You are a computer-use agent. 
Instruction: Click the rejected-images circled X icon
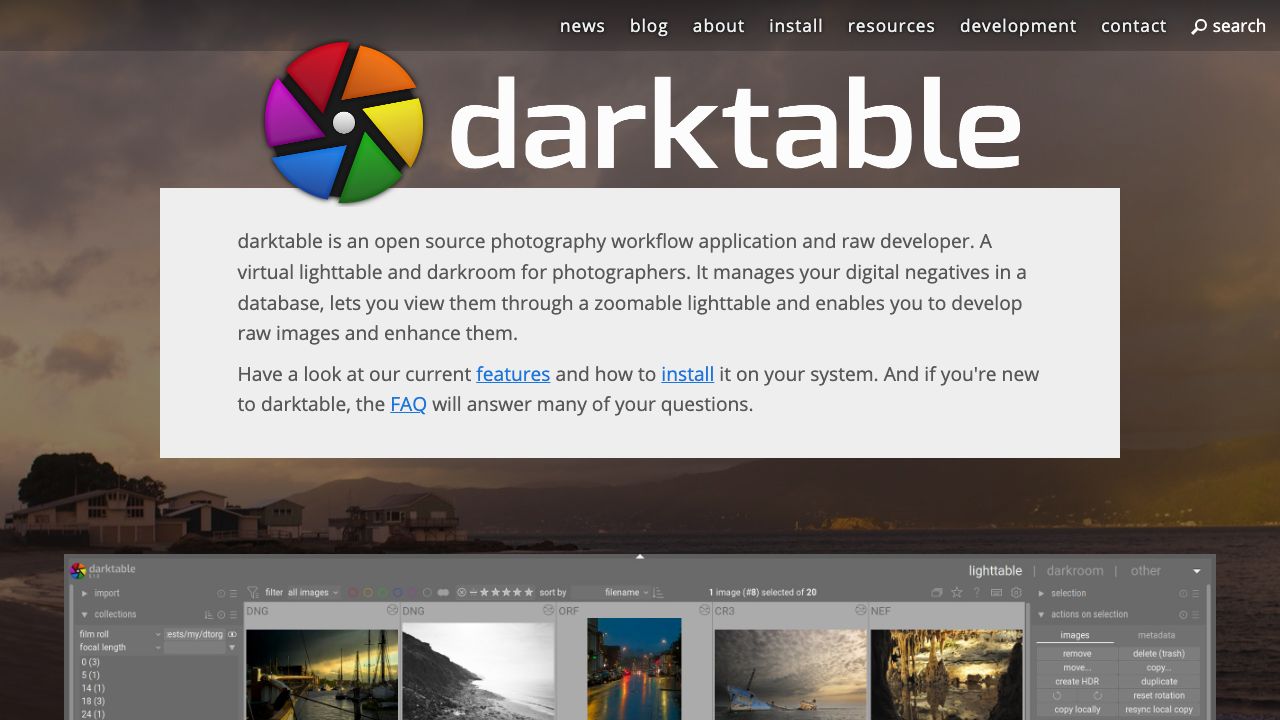tap(461, 593)
